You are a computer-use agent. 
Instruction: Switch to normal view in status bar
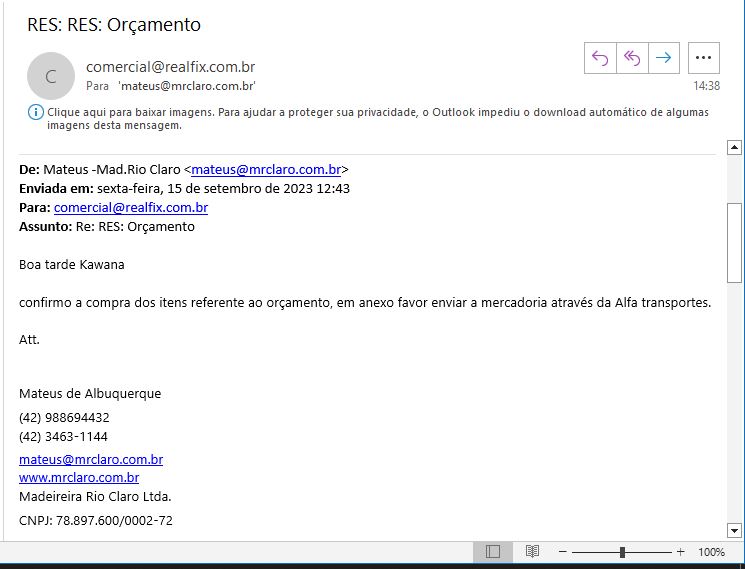coord(492,552)
